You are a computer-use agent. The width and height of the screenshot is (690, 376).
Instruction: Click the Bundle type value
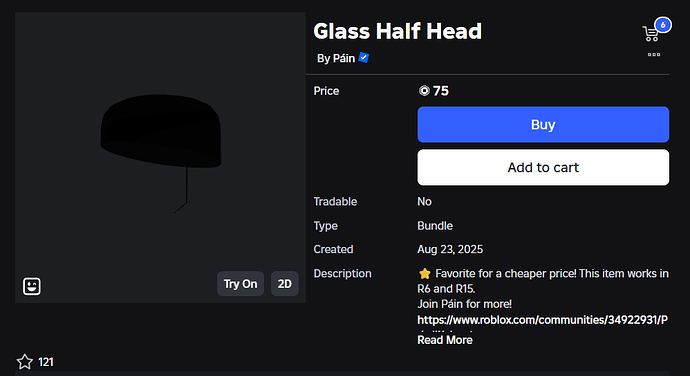point(435,225)
